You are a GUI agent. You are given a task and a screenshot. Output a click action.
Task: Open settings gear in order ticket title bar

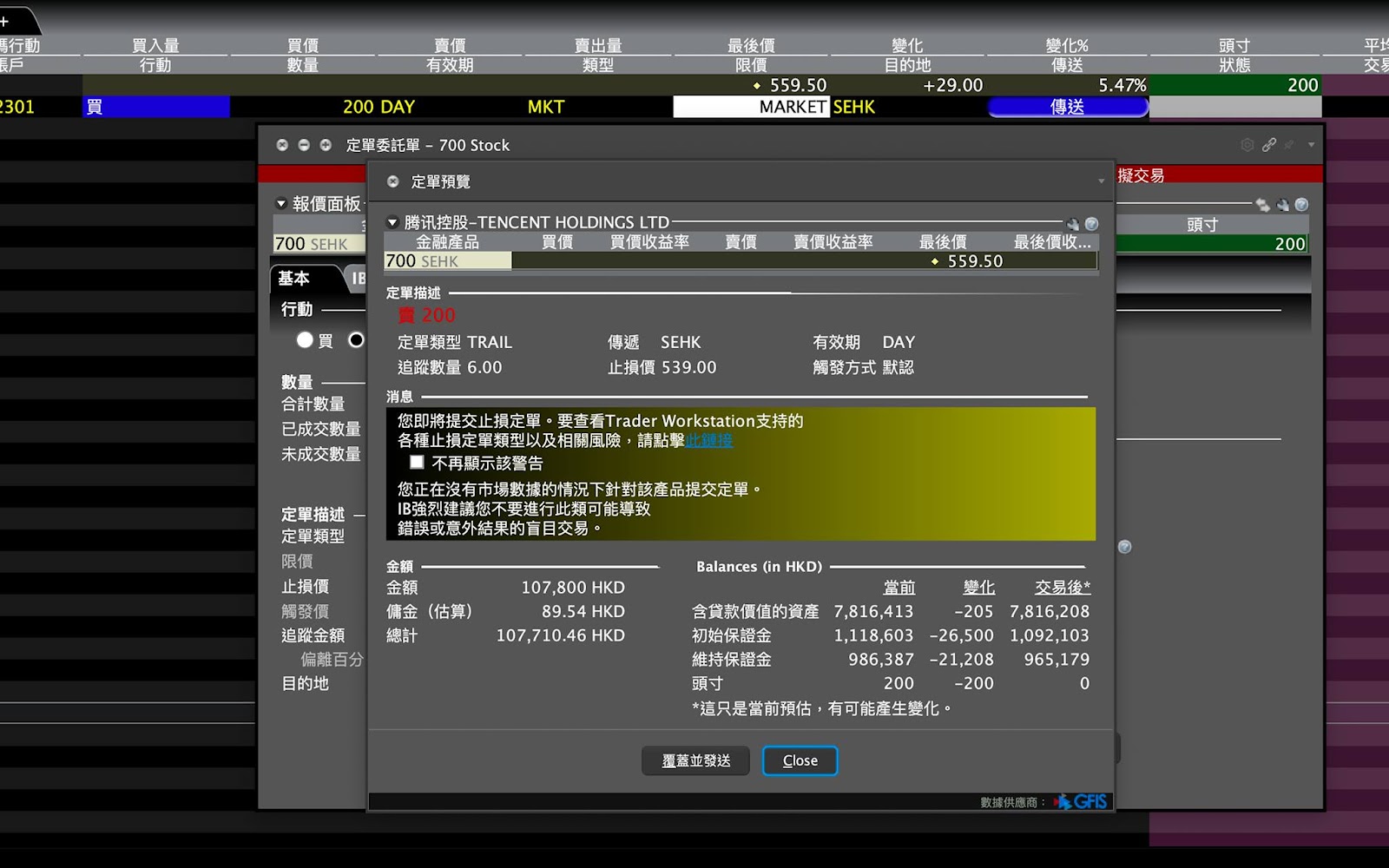tap(1247, 145)
